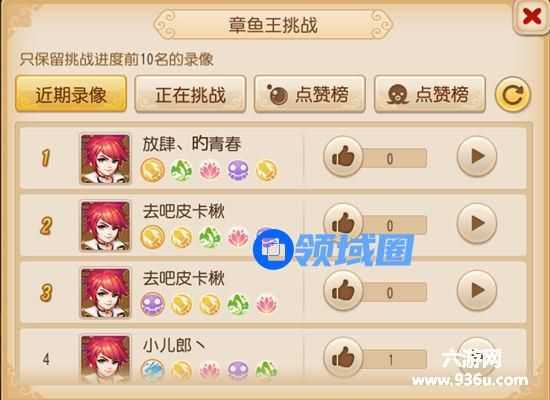Play the rank 1 replay video
Image resolution: width=550 pixels, height=400 pixels.
pyautogui.click(x=477, y=156)
